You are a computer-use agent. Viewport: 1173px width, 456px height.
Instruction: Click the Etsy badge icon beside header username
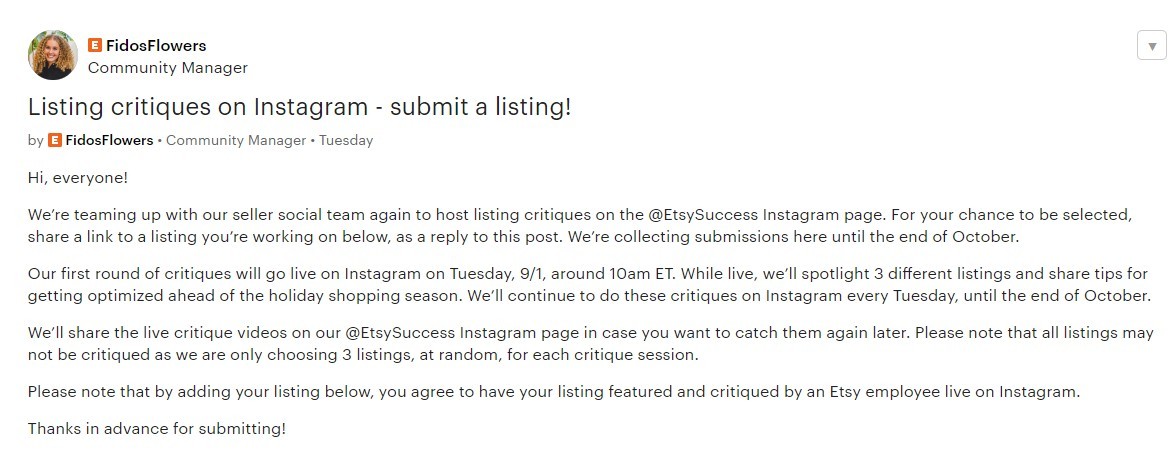click(x=95, y=45)
